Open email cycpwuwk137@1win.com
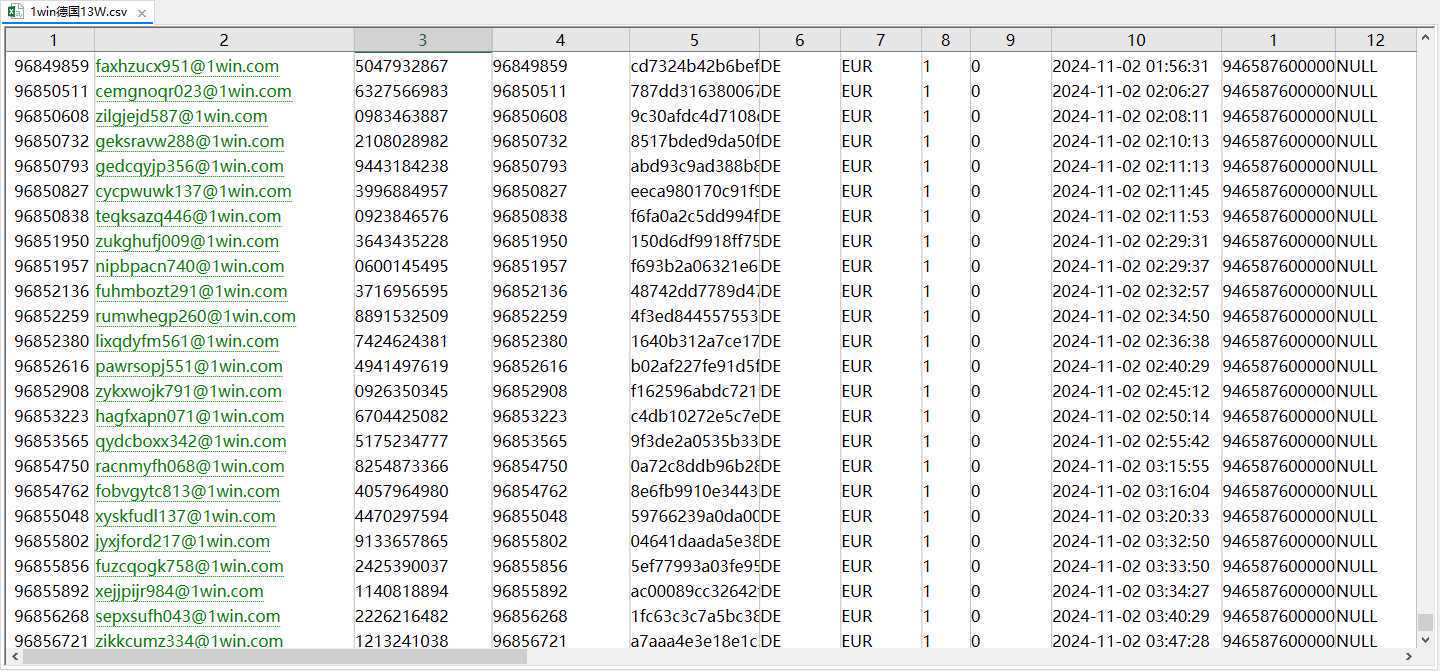Viewport: 1440px width, 671px height. coord(194,191)
